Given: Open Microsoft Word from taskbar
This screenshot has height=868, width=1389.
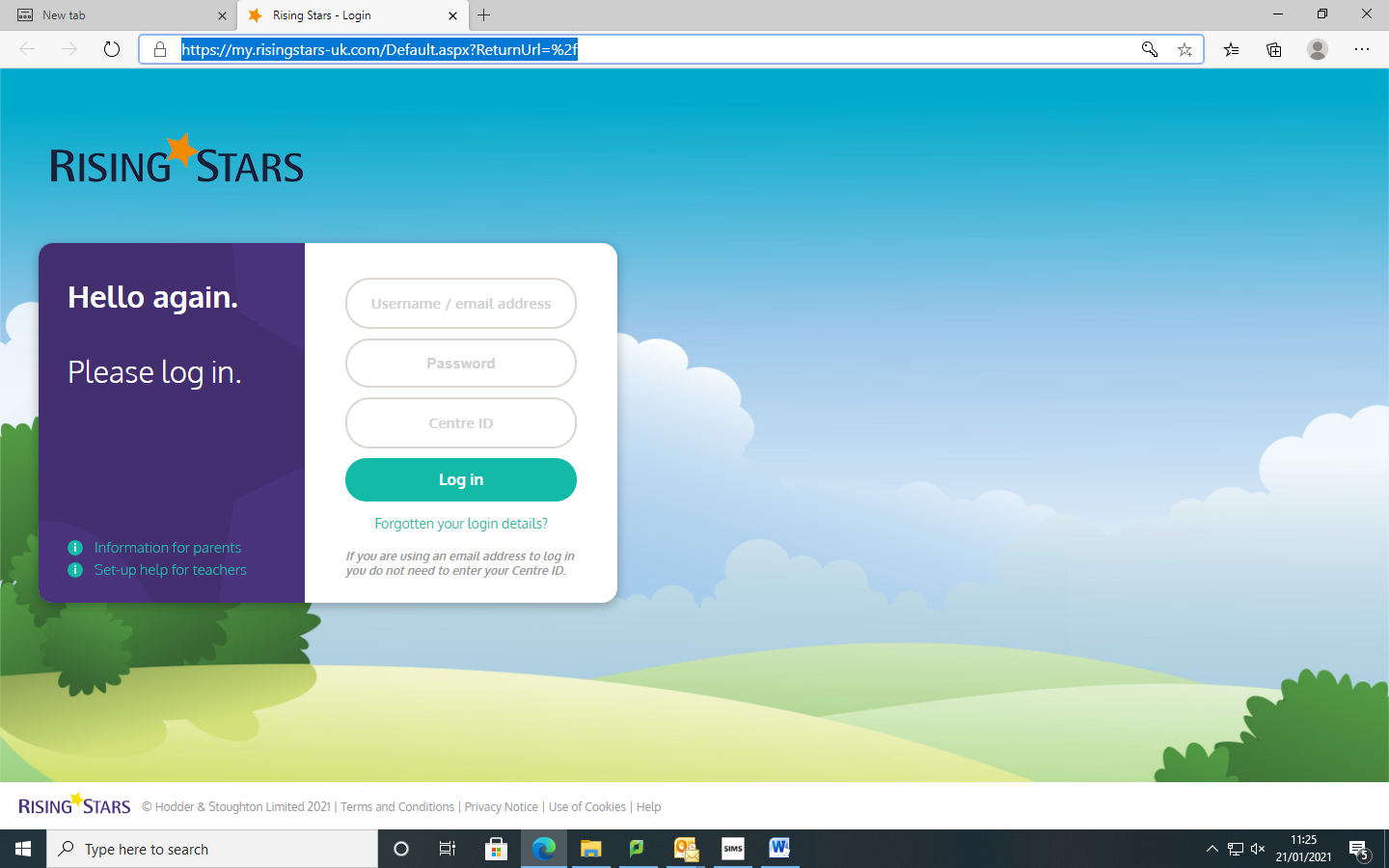Looking at the screenshot, I should pyautogui.click(x=779, y=849).
